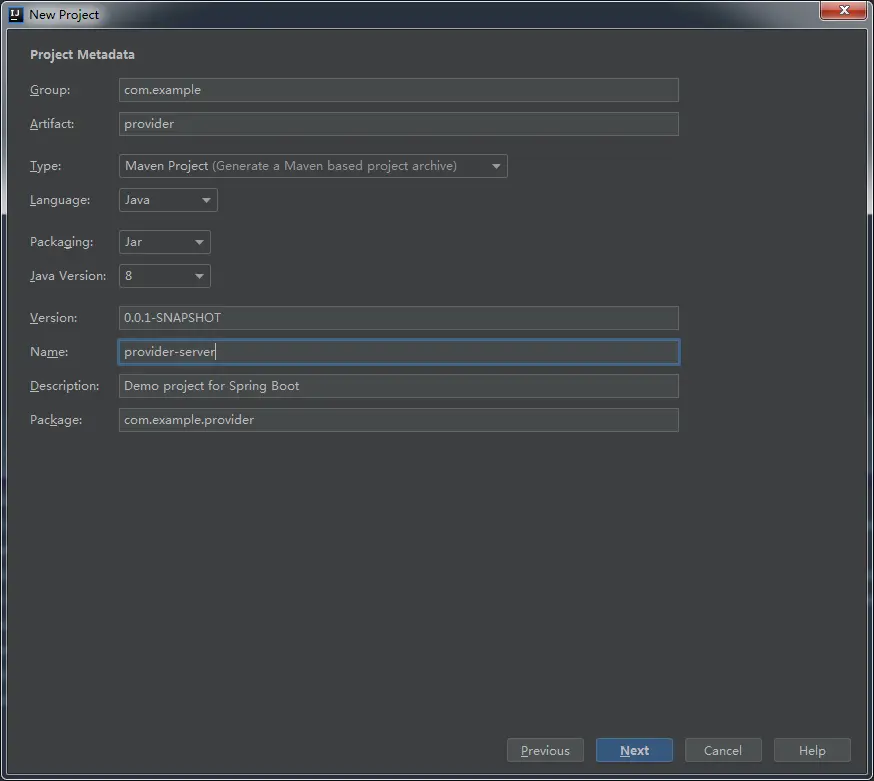The image size is (874, 781).
Task: Click the Description field with Demo project text
Action: (x=399, y=386)
